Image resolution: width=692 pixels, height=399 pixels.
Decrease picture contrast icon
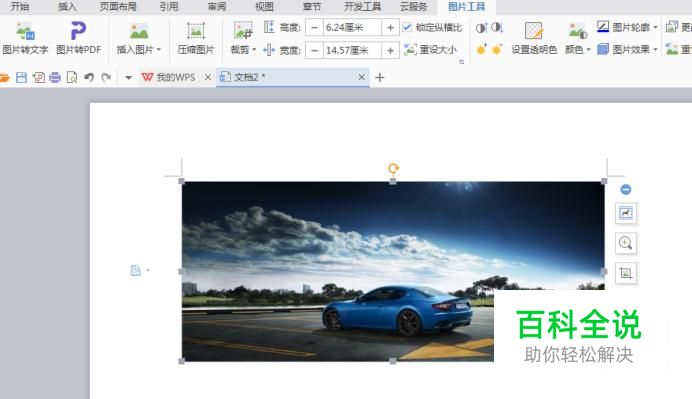497,28
